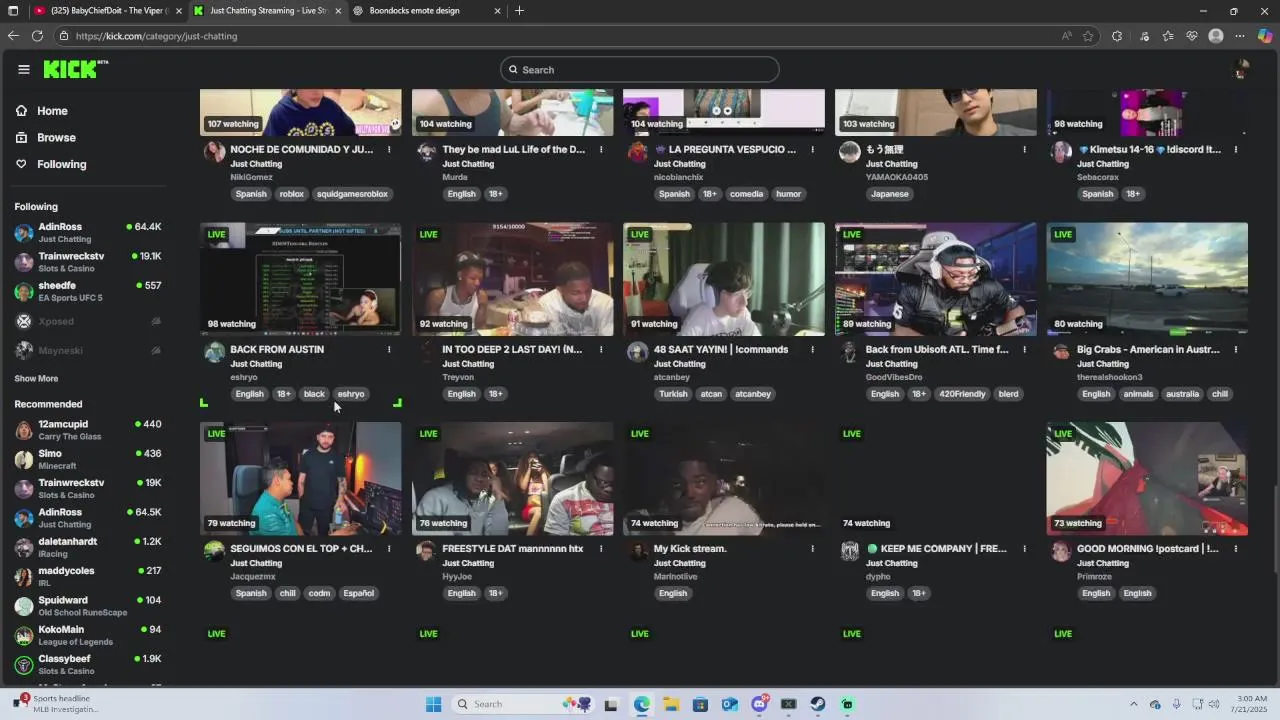Open Simo Minecraft recommended channel
This screenshot has width=1280, height=720.
pos(88,459)
